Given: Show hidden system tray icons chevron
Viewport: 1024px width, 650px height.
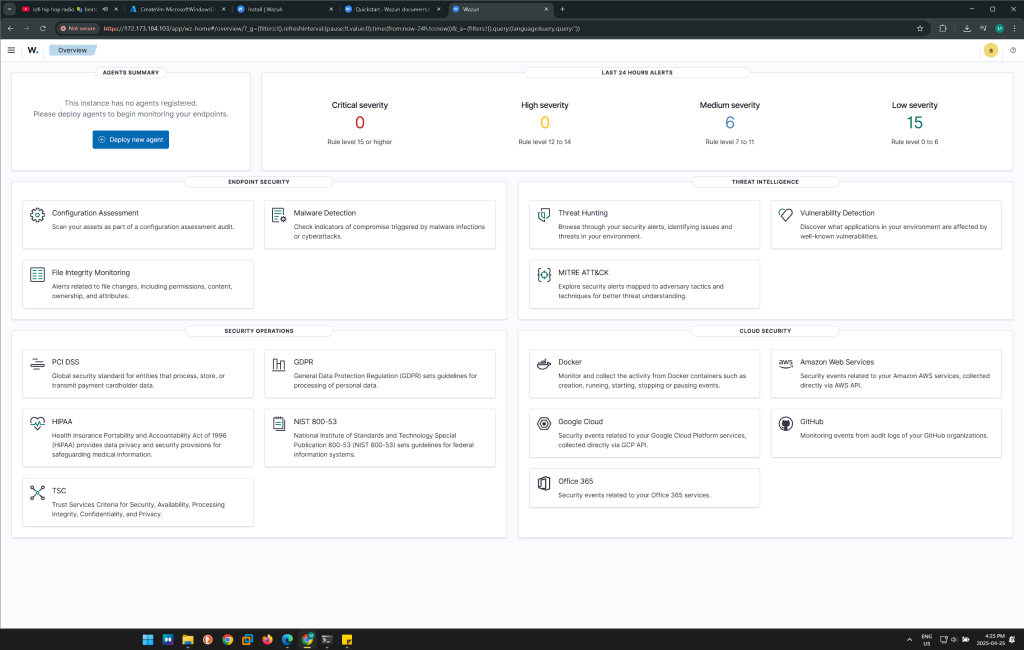Looking at the screenshot, I should pyautogui.click(x=909, y=640).
